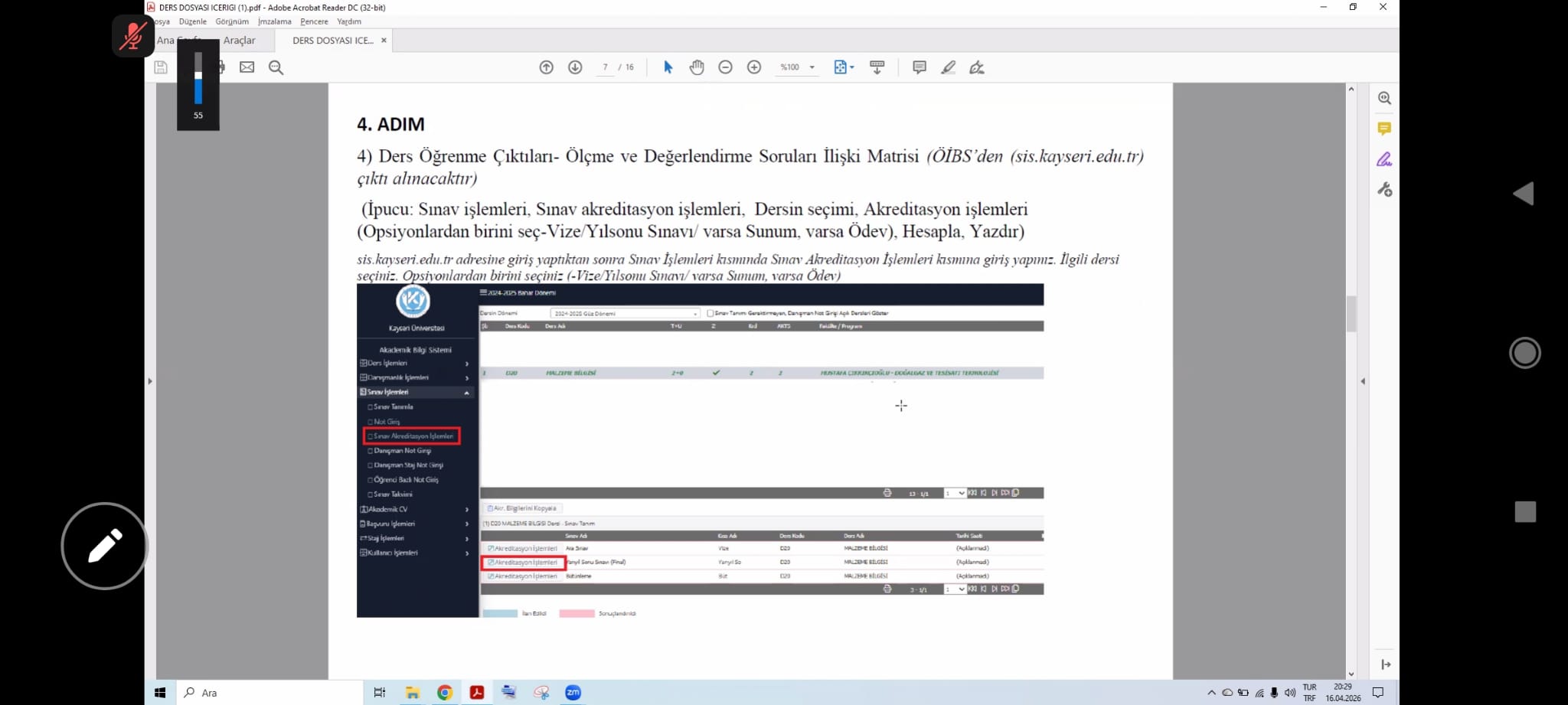Expand the left navigation pane arrow
The height and width of the screenshot is (705, 1568).
click(150, 380)
